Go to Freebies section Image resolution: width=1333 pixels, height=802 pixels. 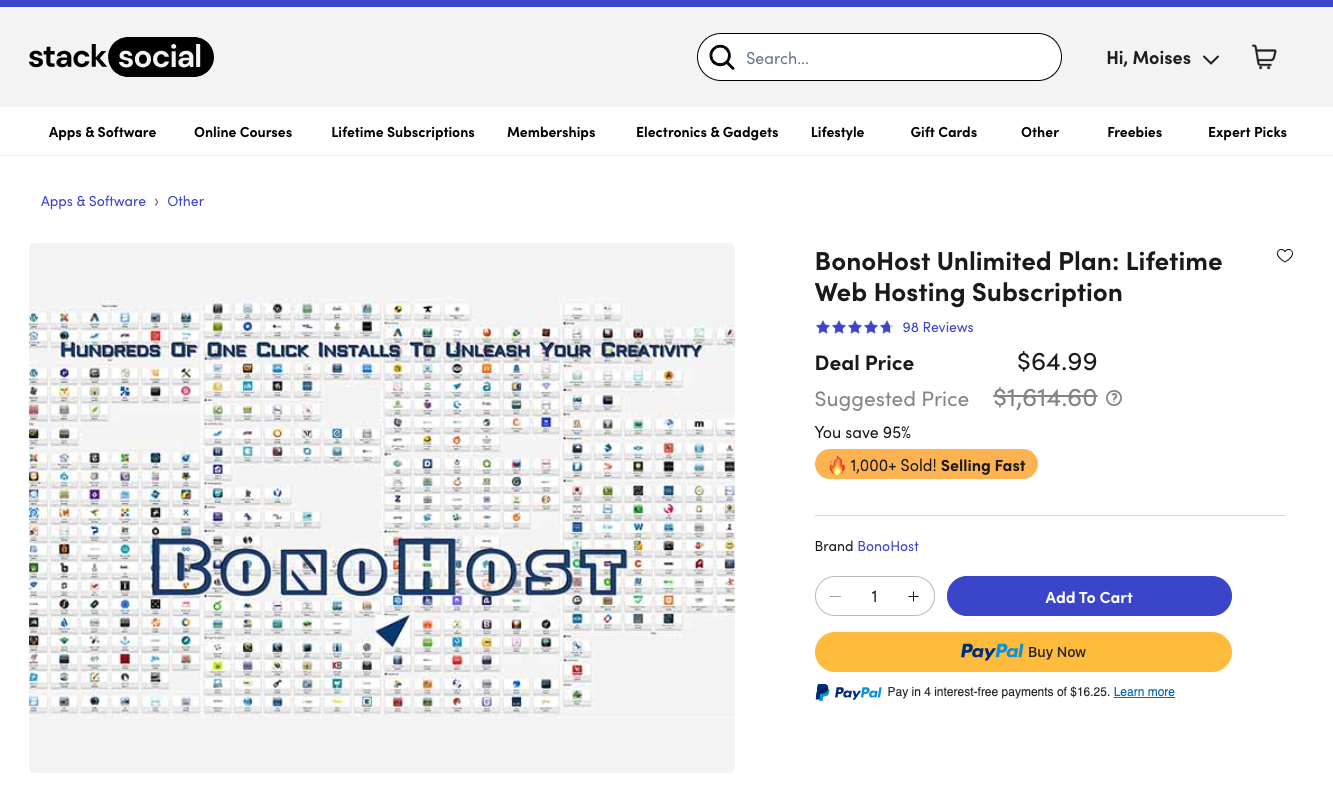point(1134,132)
